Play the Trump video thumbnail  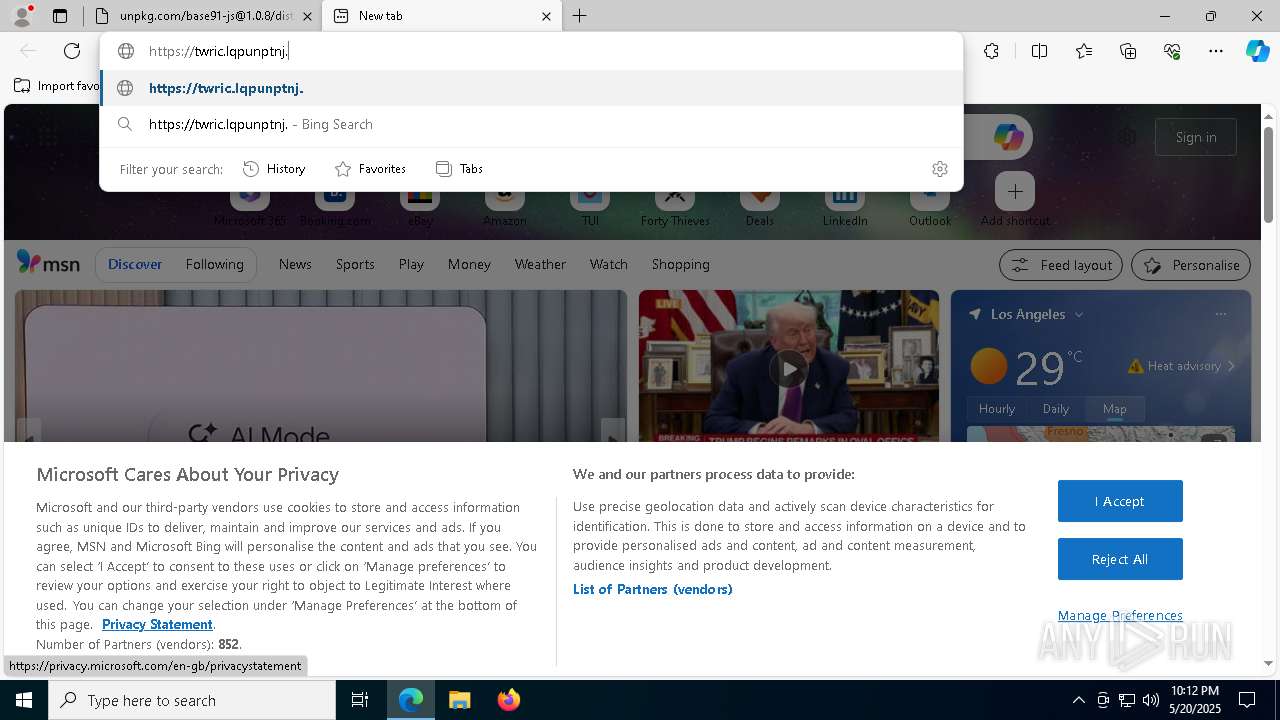pyautogui.click(x=789, y=369)
